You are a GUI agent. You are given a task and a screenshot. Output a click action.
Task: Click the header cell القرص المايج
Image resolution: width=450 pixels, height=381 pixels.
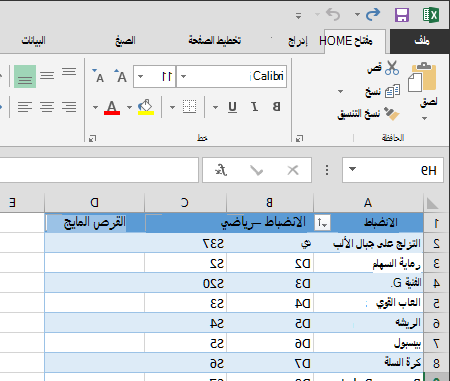tap(95, 223)
